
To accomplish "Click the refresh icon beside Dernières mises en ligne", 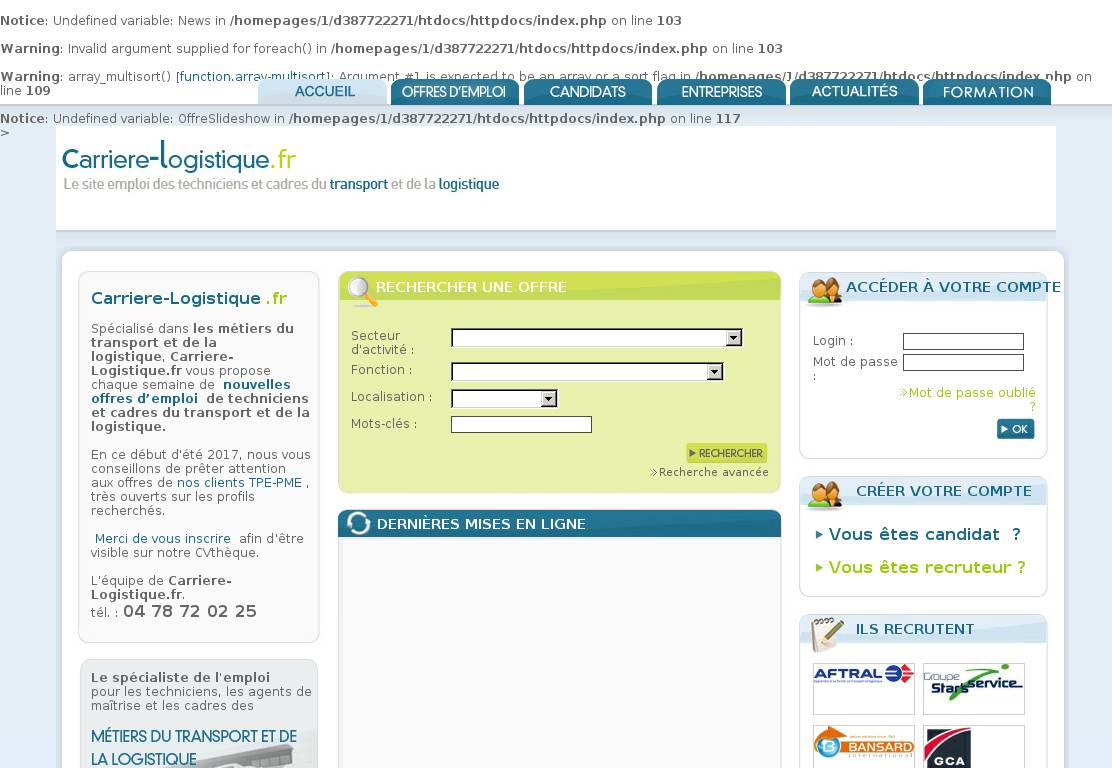I will 358,524.
